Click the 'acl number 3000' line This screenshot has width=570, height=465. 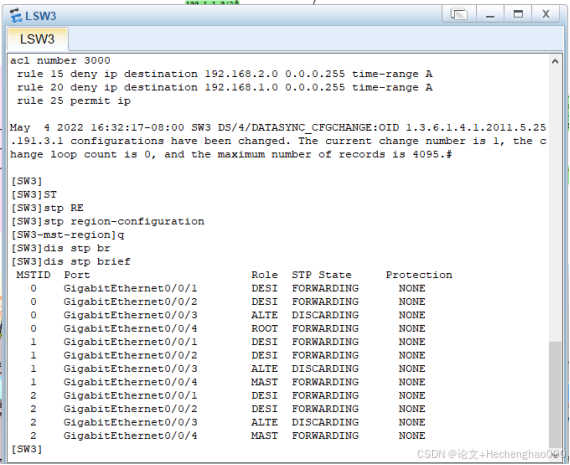pyautogui.click(x=60, y=60)
